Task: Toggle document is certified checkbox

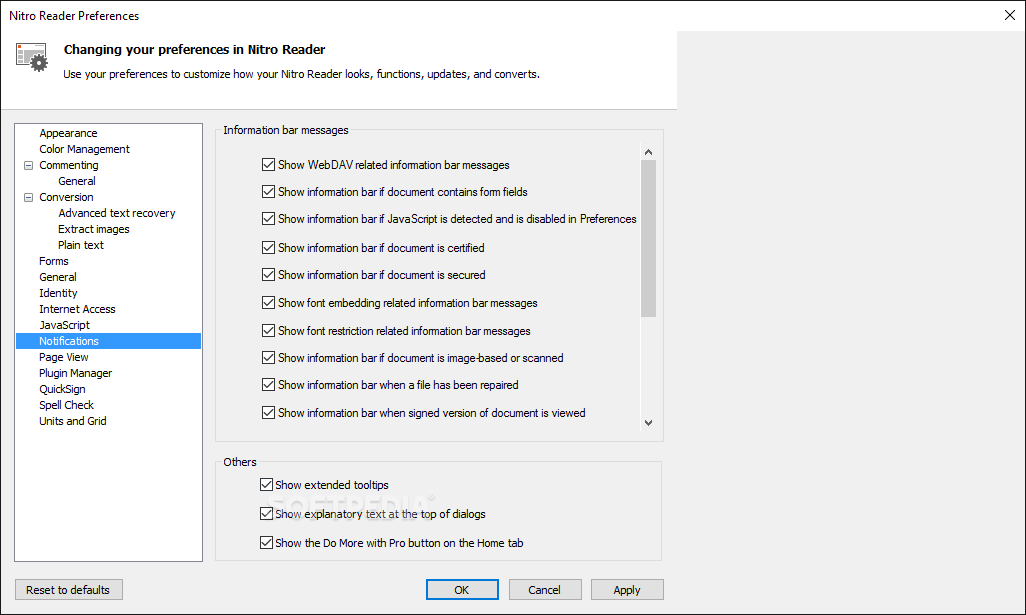Action: click(268, 248)
